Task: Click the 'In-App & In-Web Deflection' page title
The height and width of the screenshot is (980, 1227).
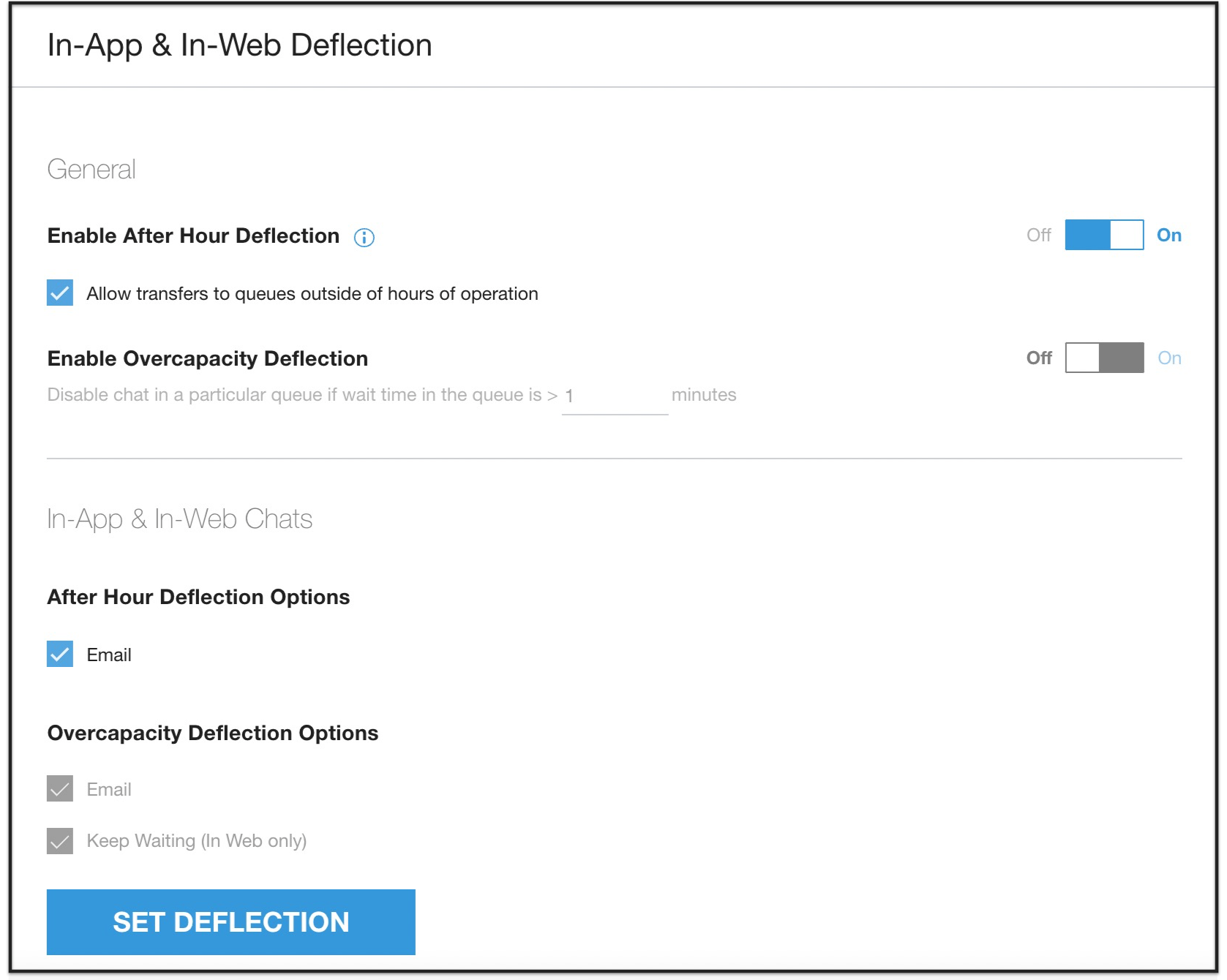Action: 239,45
